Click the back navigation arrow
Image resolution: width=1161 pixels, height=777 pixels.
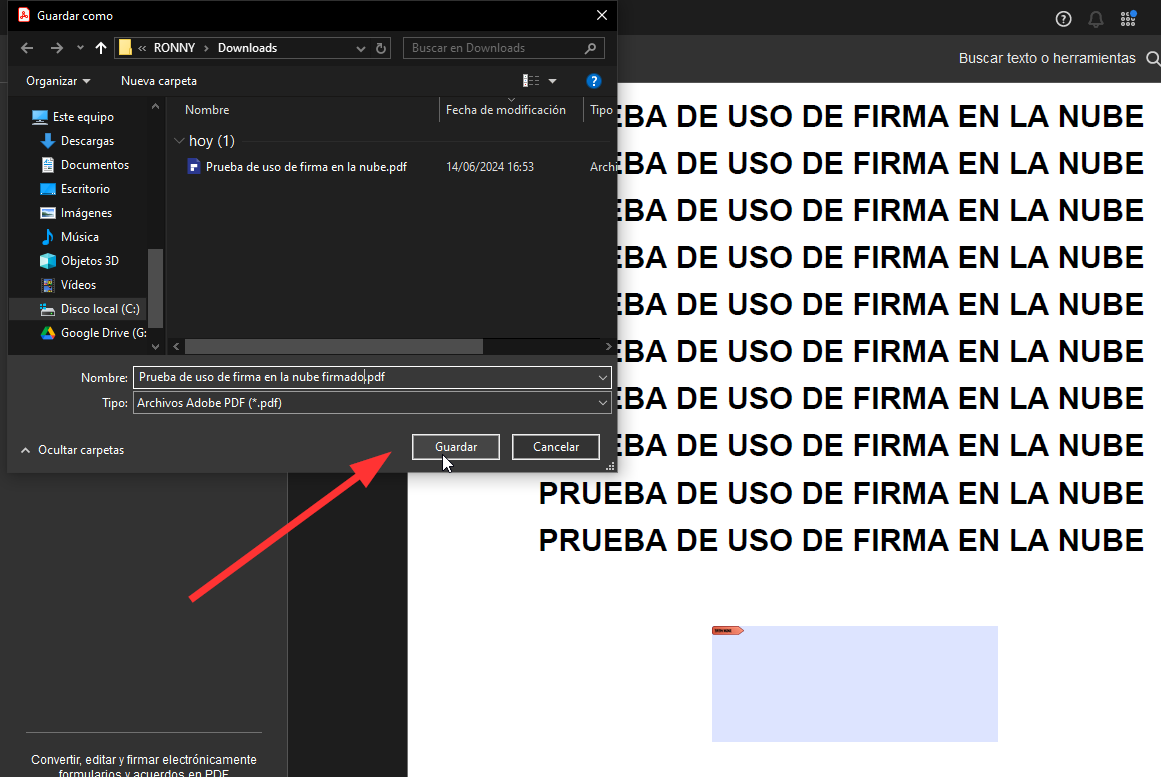[27, 48]
